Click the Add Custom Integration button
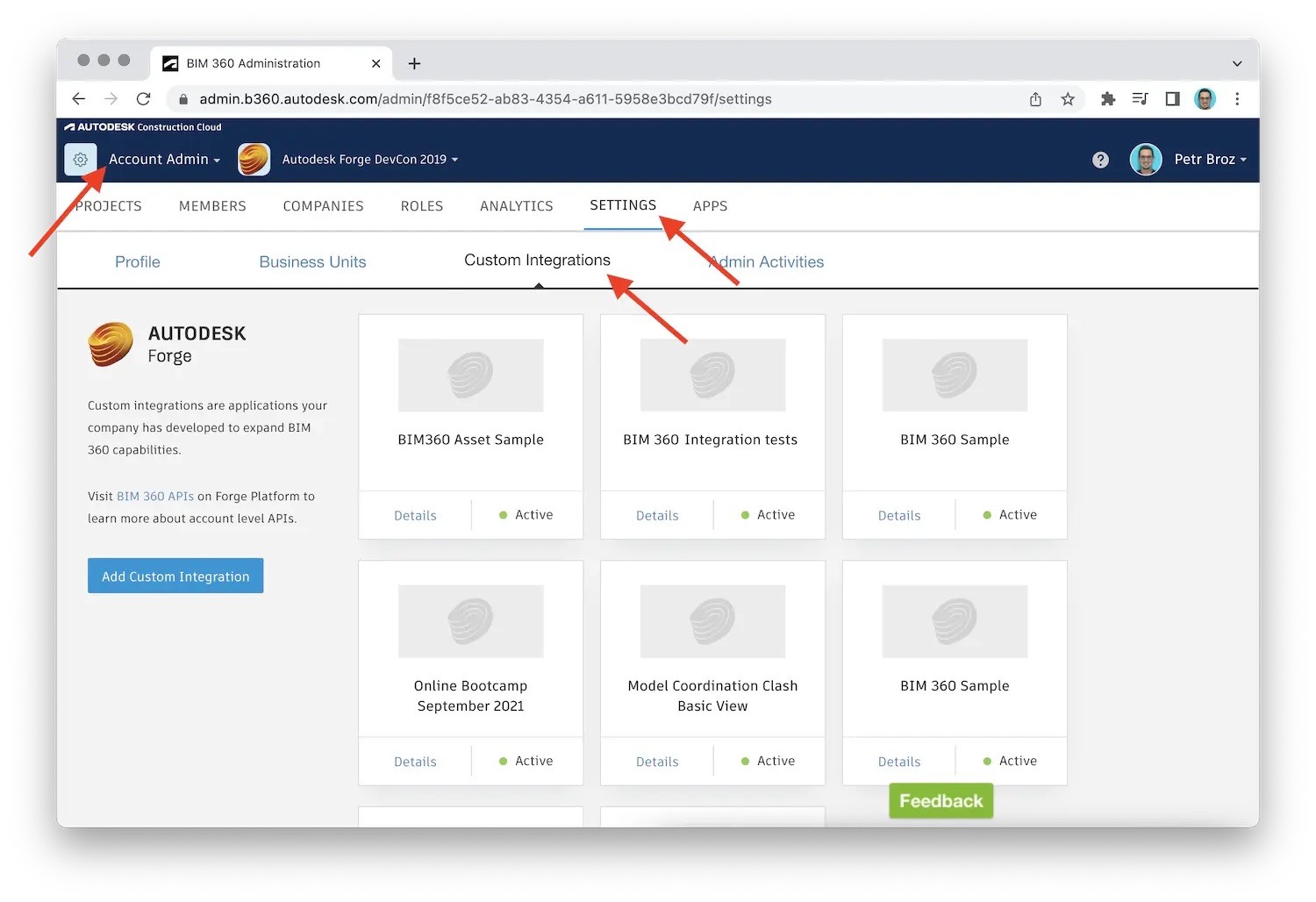1316x902 pixels. [x=175, y=576]
